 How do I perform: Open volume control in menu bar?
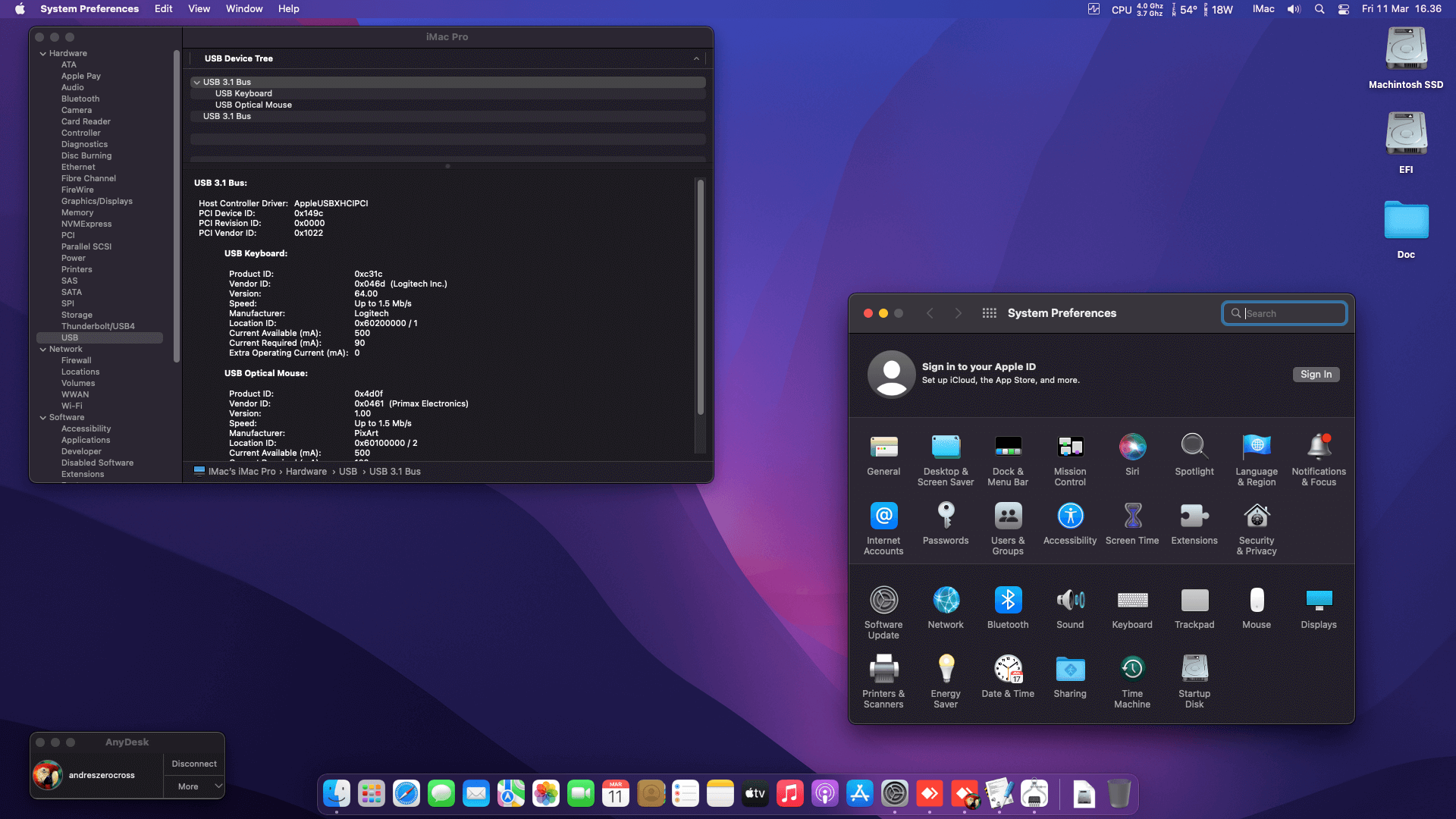point(1294,9)
